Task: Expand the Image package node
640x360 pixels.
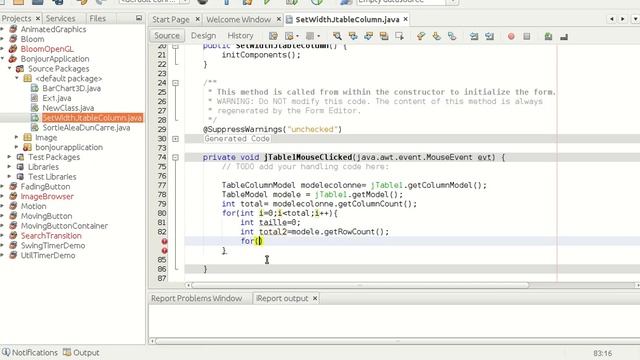Action: (17, 137)
